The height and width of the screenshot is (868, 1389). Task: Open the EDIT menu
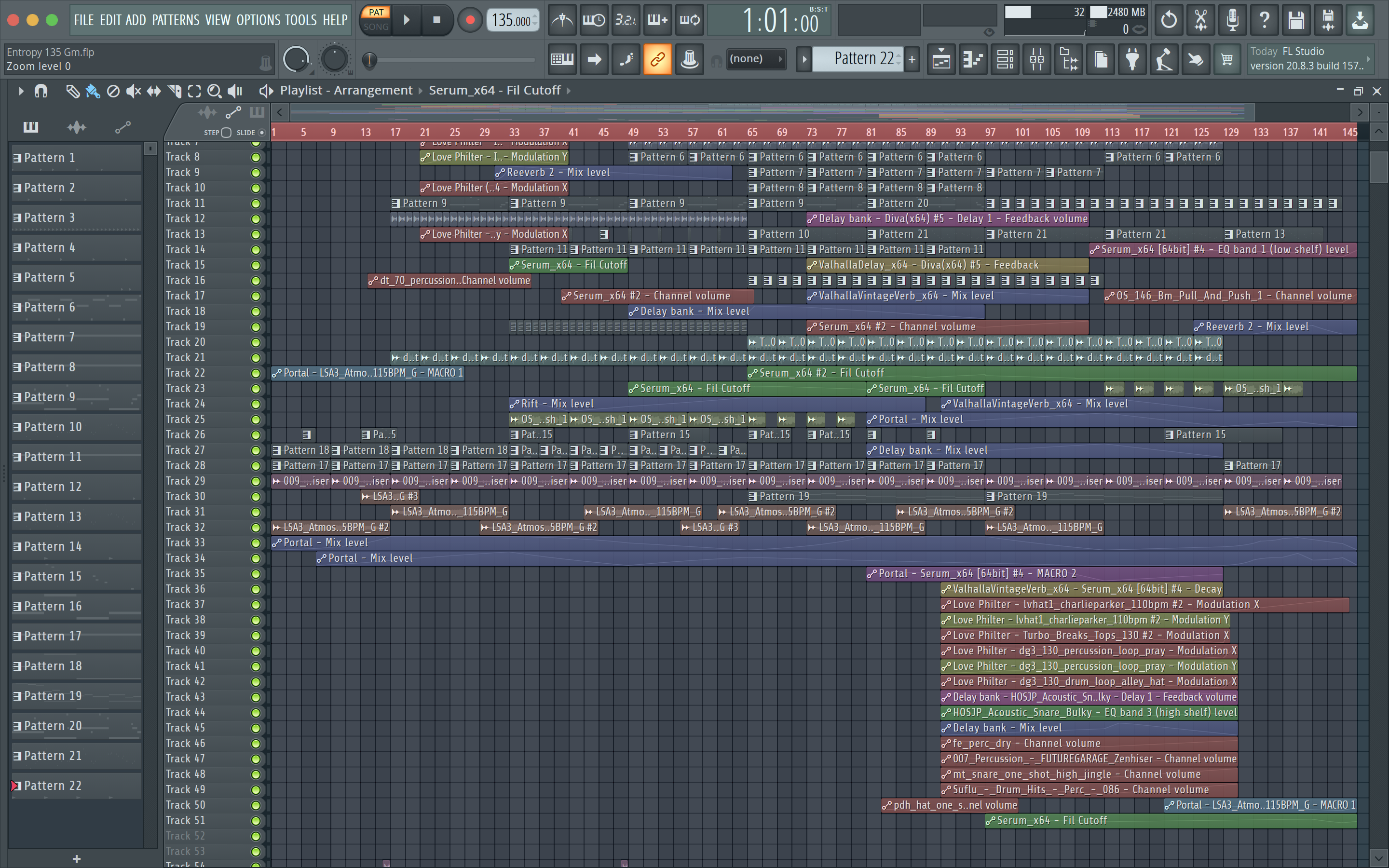(110, 20)
